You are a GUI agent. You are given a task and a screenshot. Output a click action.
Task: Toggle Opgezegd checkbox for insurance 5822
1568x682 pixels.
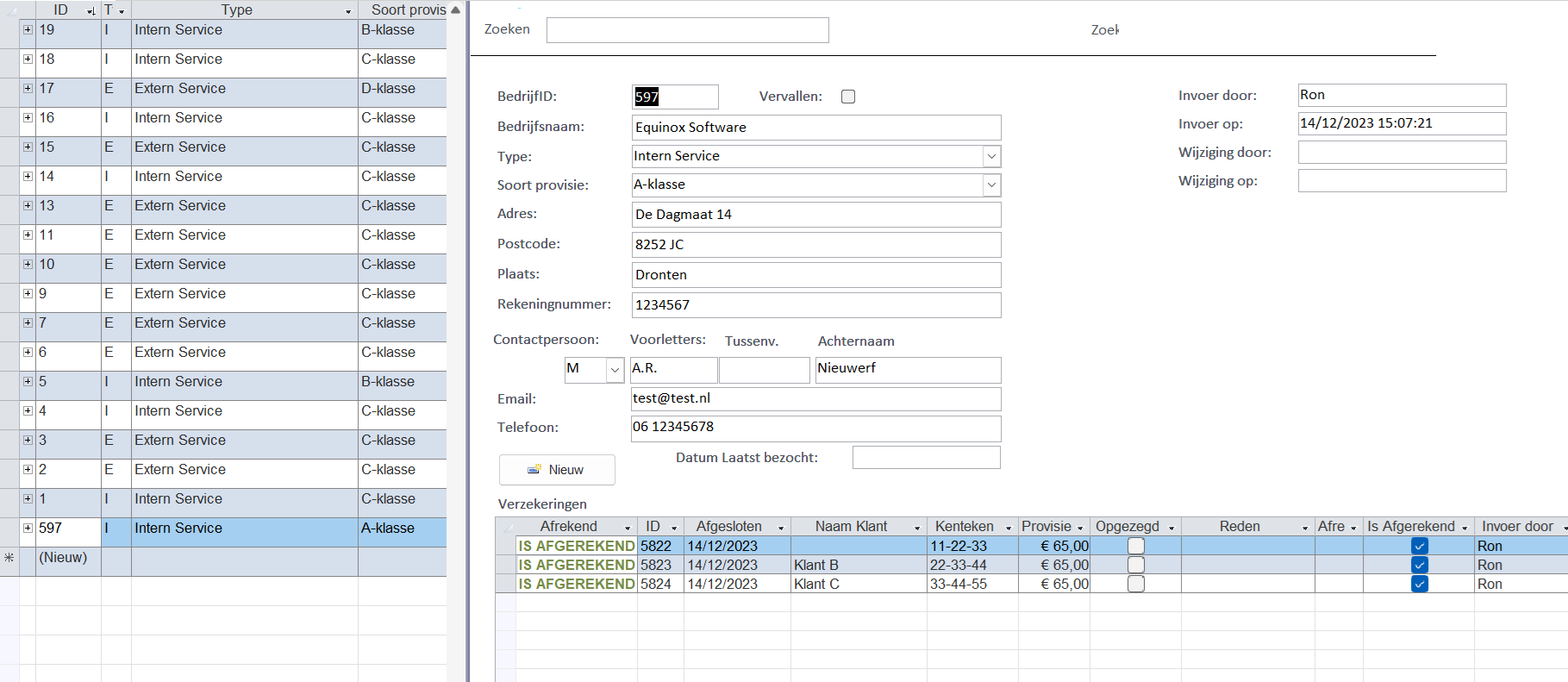tap(1136, 546)
